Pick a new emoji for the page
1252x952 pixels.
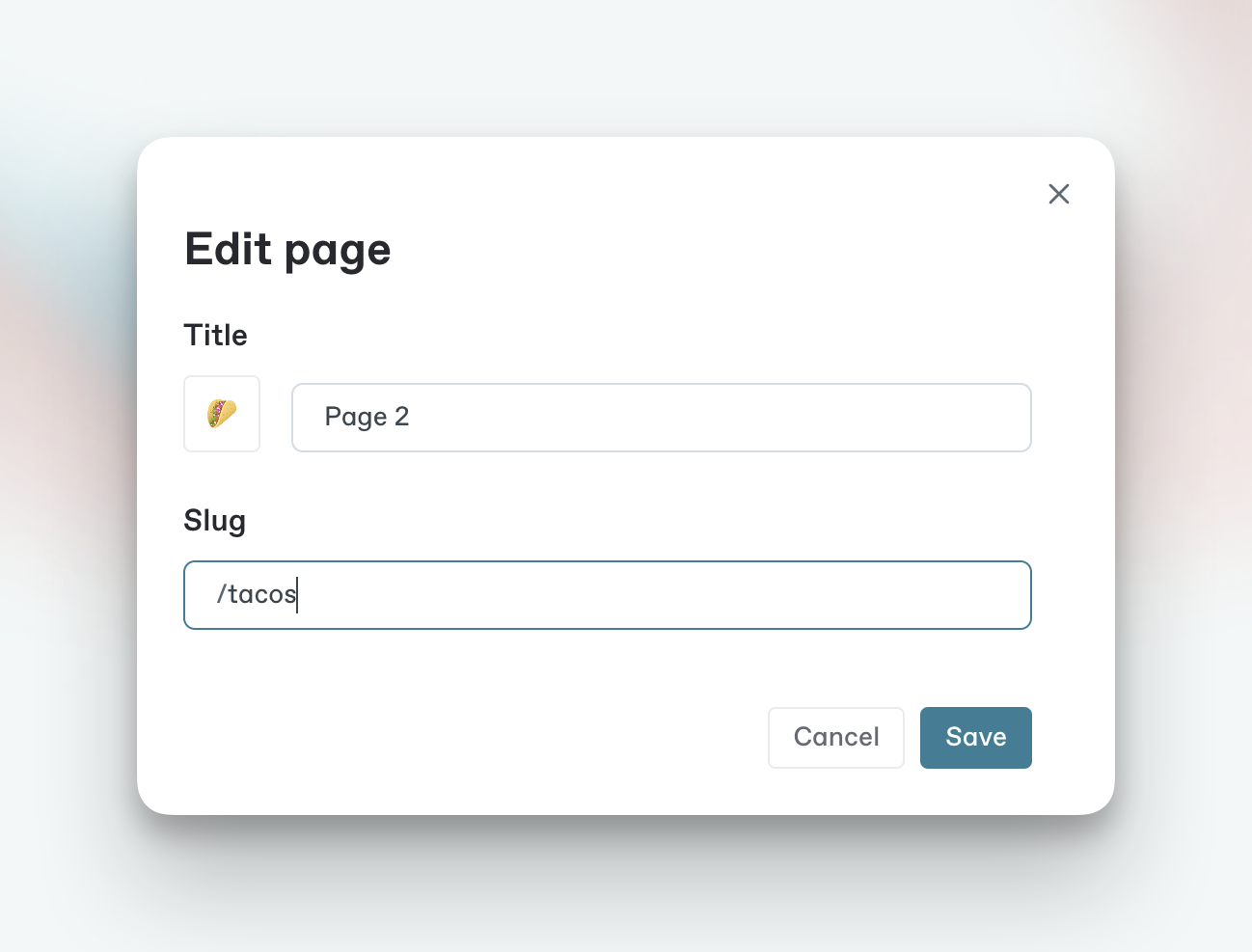(222, 414)
